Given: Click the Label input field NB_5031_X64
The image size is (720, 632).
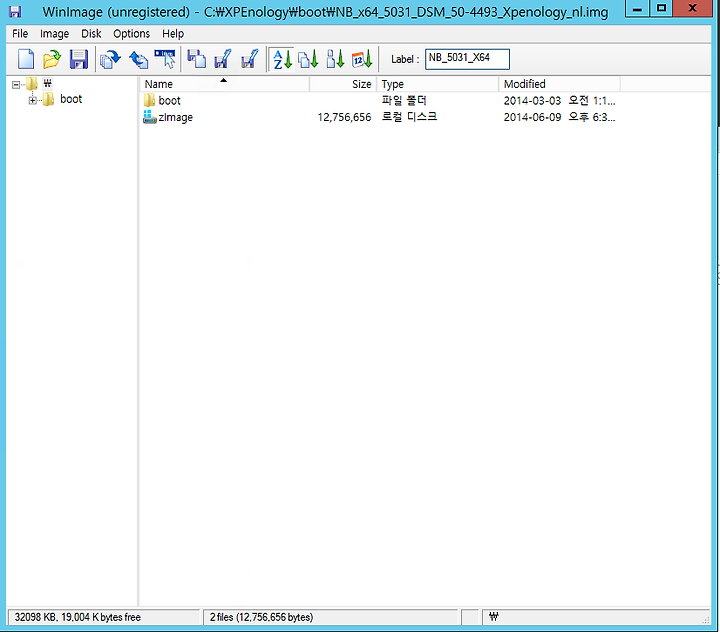Looking at the screenshot, I should pos(467,59).
